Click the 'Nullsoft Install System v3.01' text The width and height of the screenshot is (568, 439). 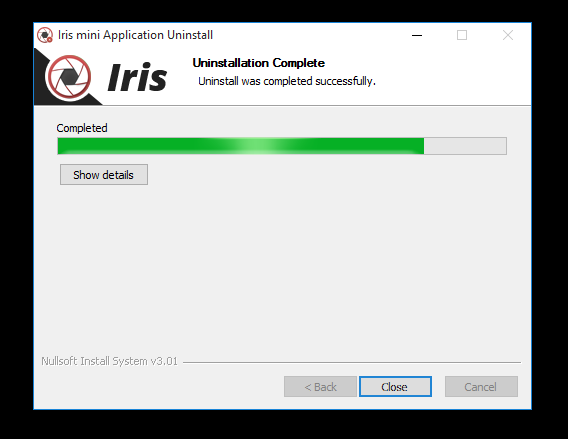[x=109, y=361]
